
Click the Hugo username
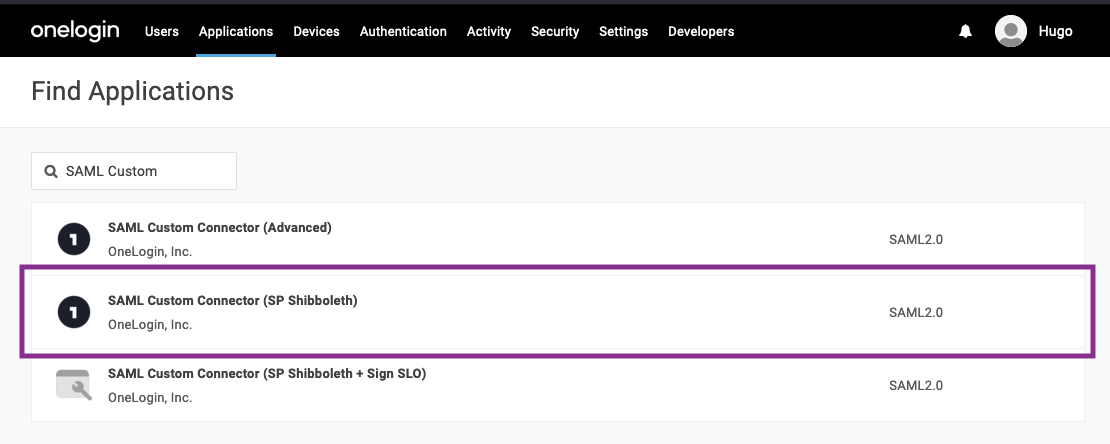pos(1055,31)
